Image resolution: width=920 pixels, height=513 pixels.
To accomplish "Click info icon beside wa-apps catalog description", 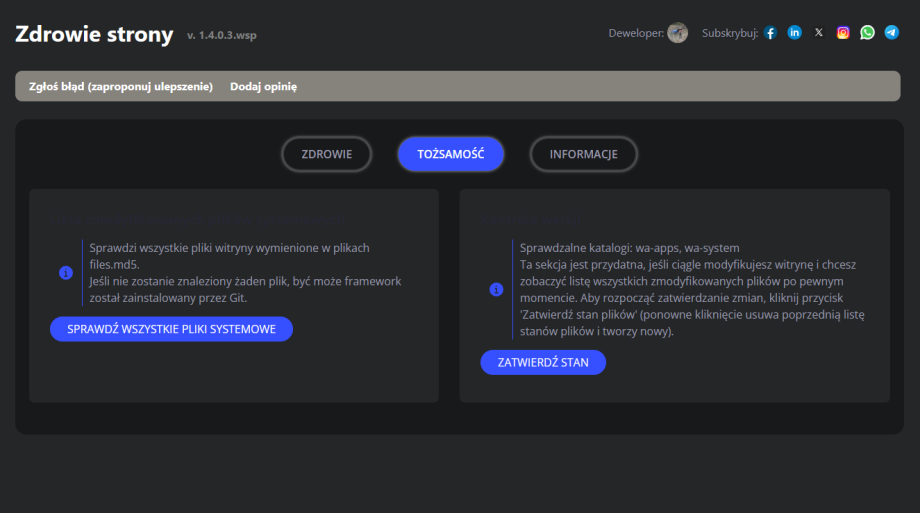I will [496, 290].
